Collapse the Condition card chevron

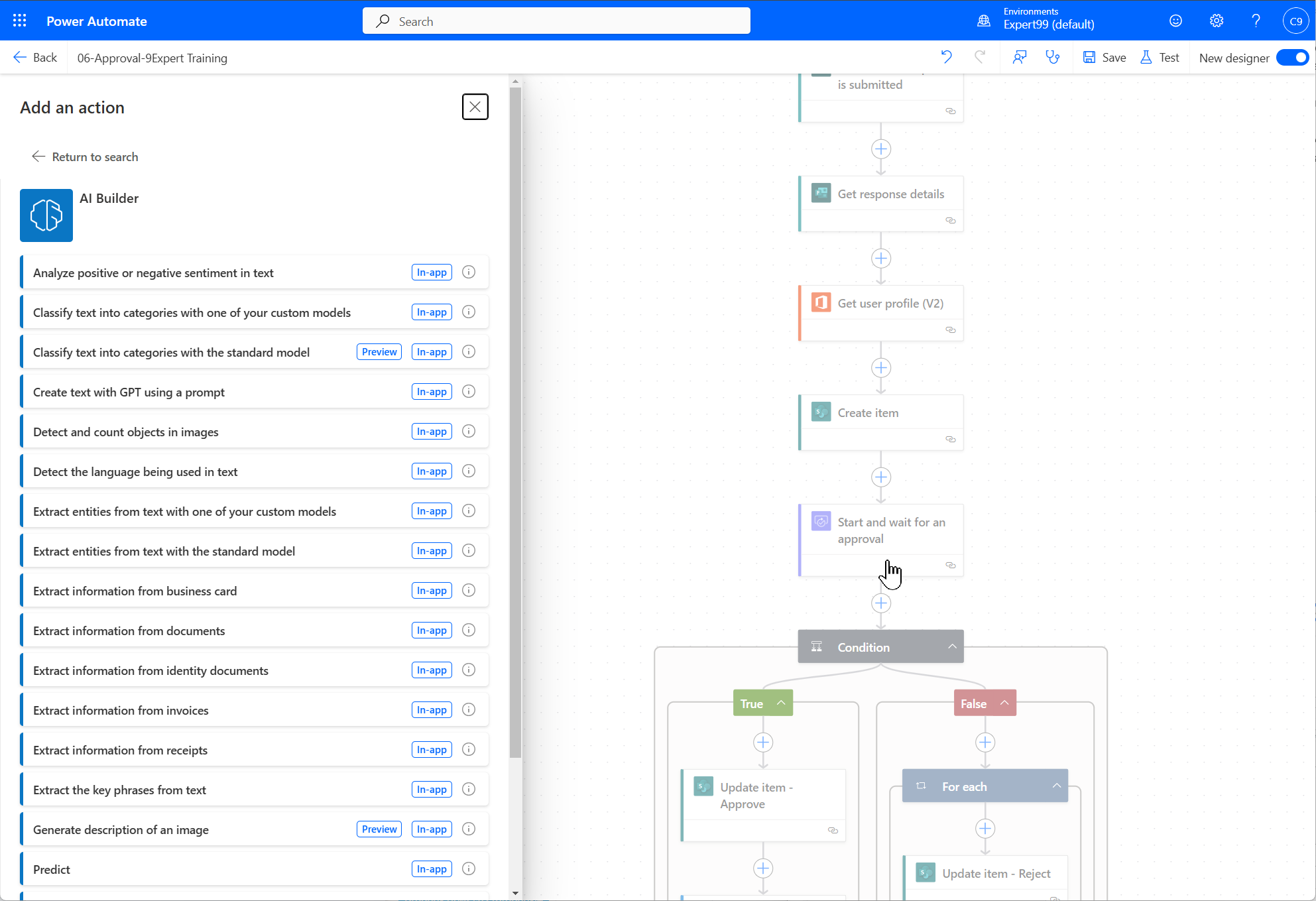click(x=952, y=646)
